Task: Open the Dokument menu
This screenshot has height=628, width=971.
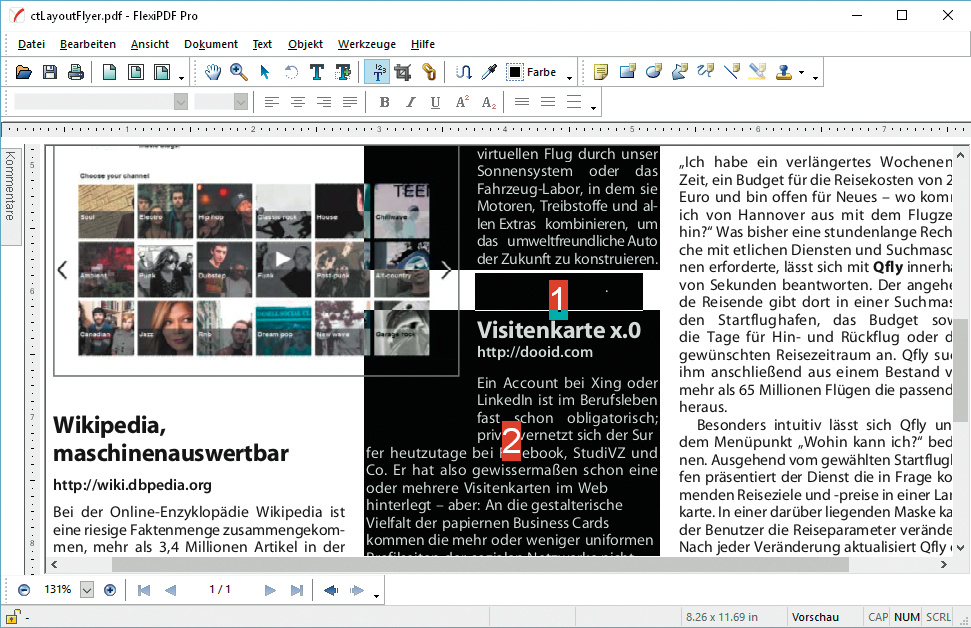Action: tap(211, 44)
